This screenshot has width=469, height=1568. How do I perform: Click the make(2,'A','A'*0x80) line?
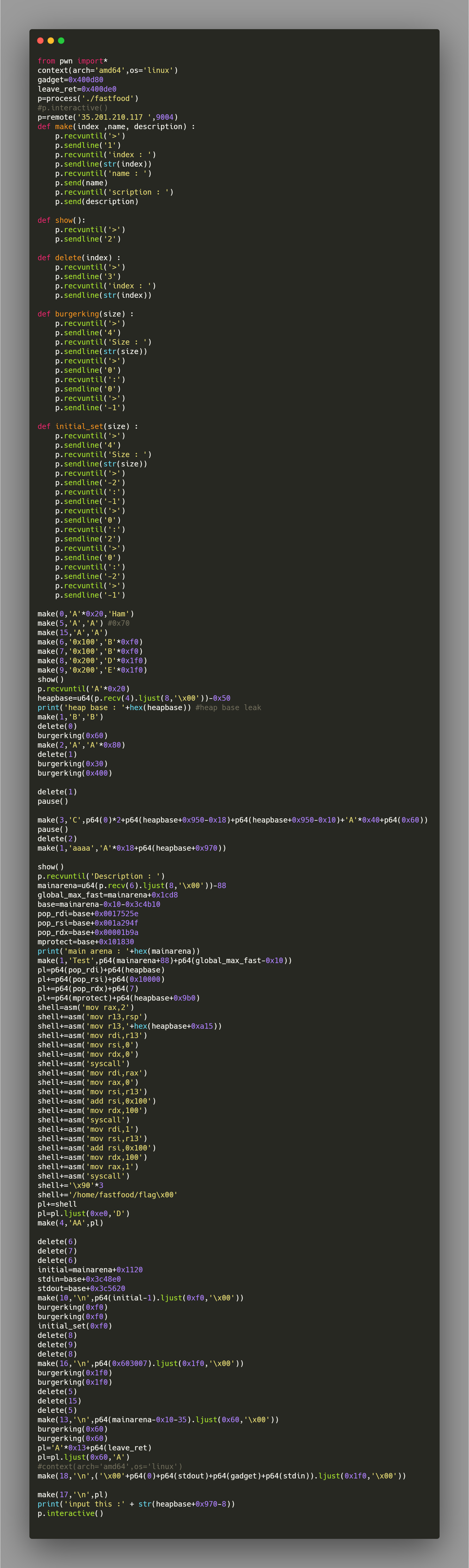point(81,745)
